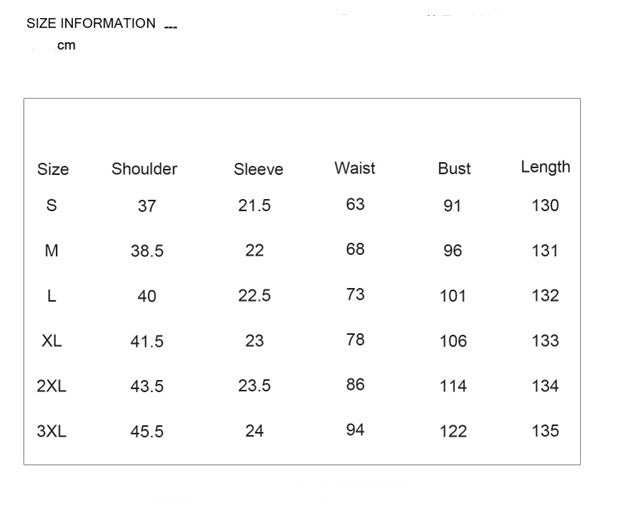Select the Bust column header
The image size is (622, 512).
[x=454, y=169]
